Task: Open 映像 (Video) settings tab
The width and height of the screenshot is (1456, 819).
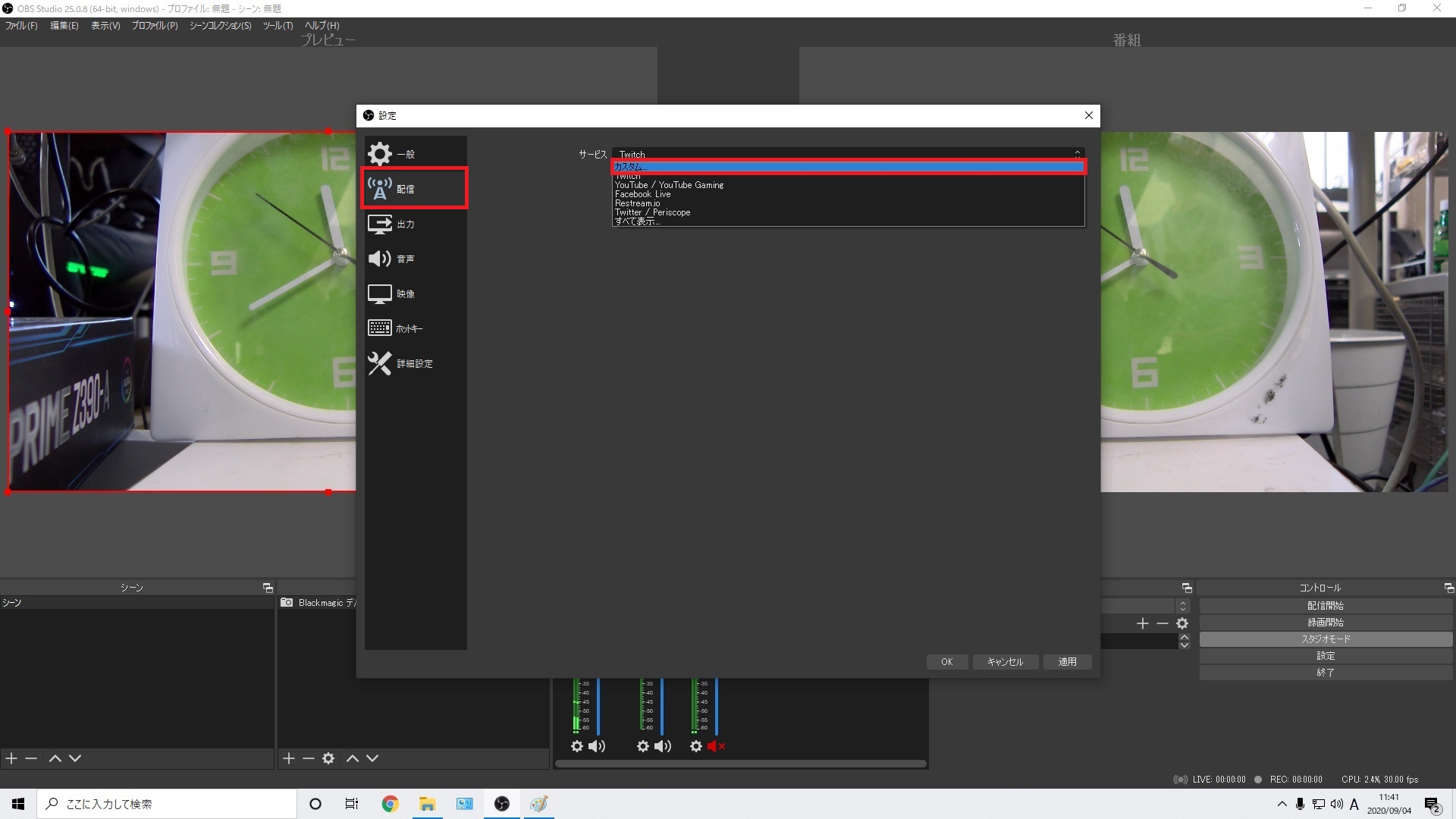Action: 405,293
